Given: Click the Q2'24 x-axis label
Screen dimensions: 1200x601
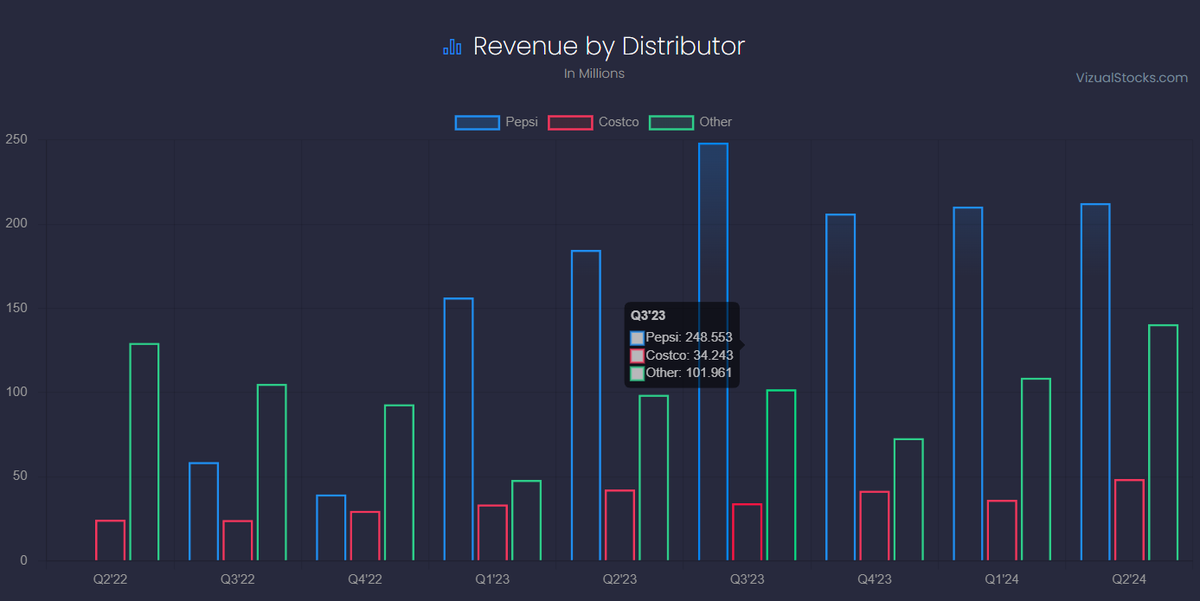Looking at the screenshot, I should click(1129, 579).
